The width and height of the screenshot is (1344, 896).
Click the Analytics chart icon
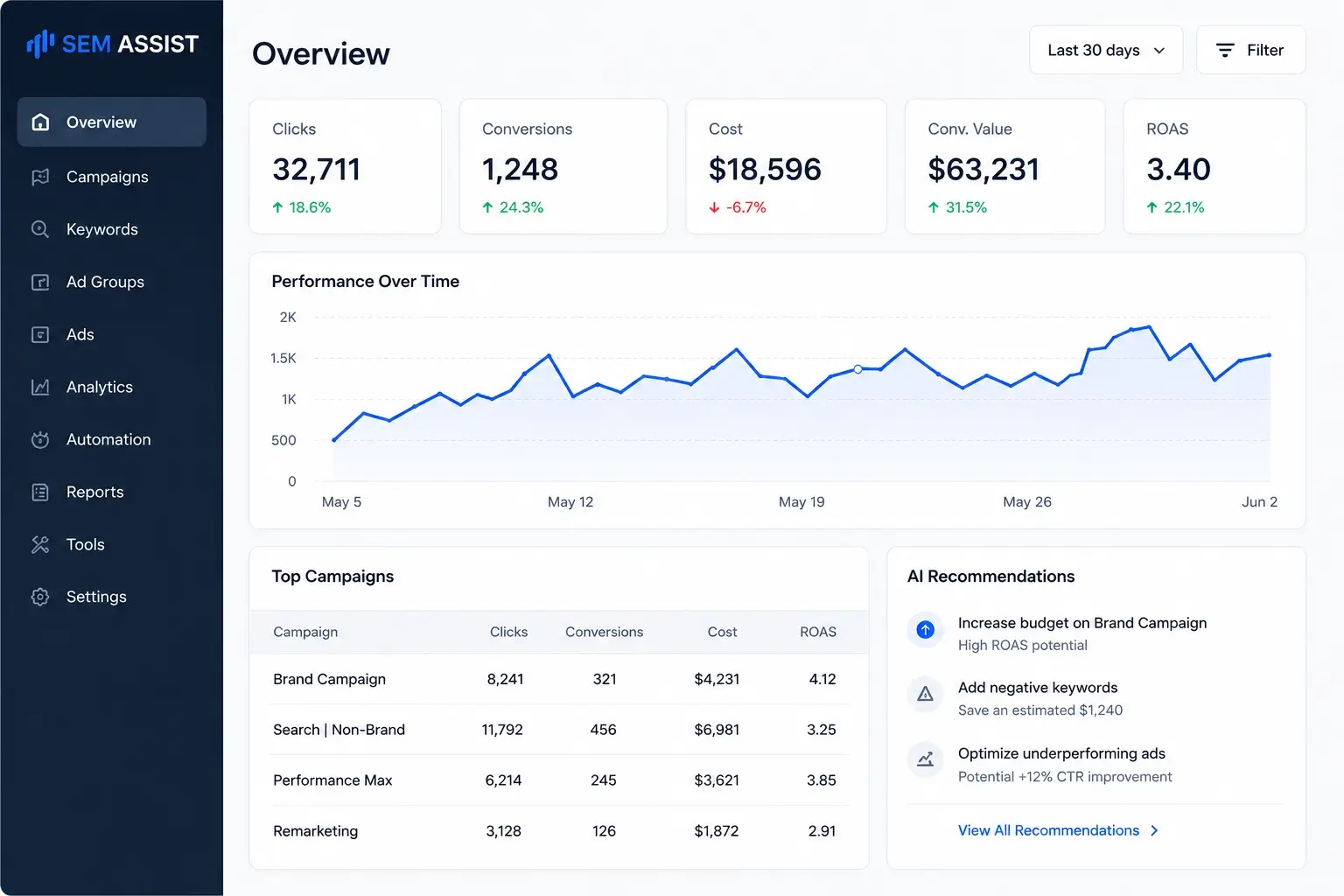(40, 387)
